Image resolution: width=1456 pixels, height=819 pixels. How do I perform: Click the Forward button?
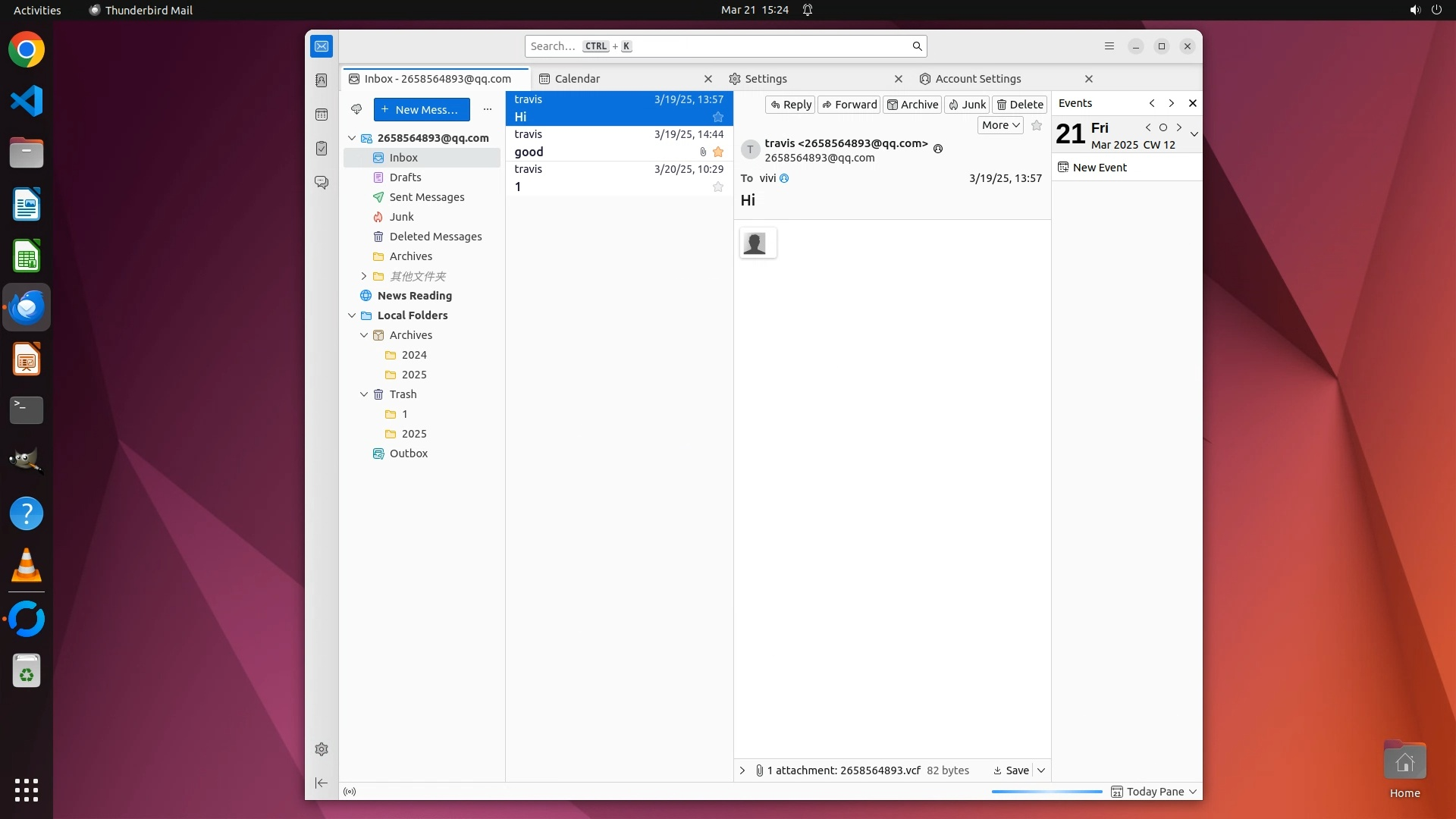tap(849, 105)
